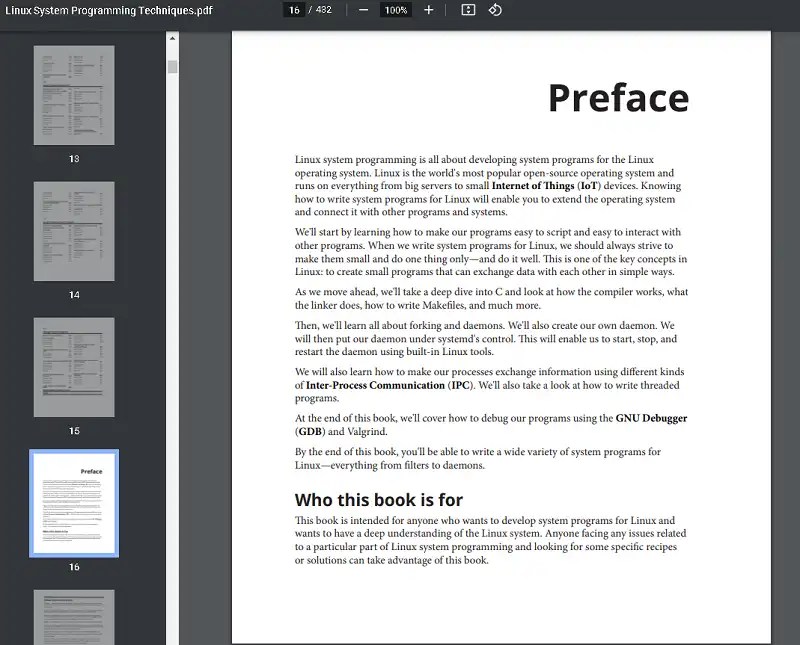
Task: Select the partially visible page 17 thumbnail
Action: (72, 618)
